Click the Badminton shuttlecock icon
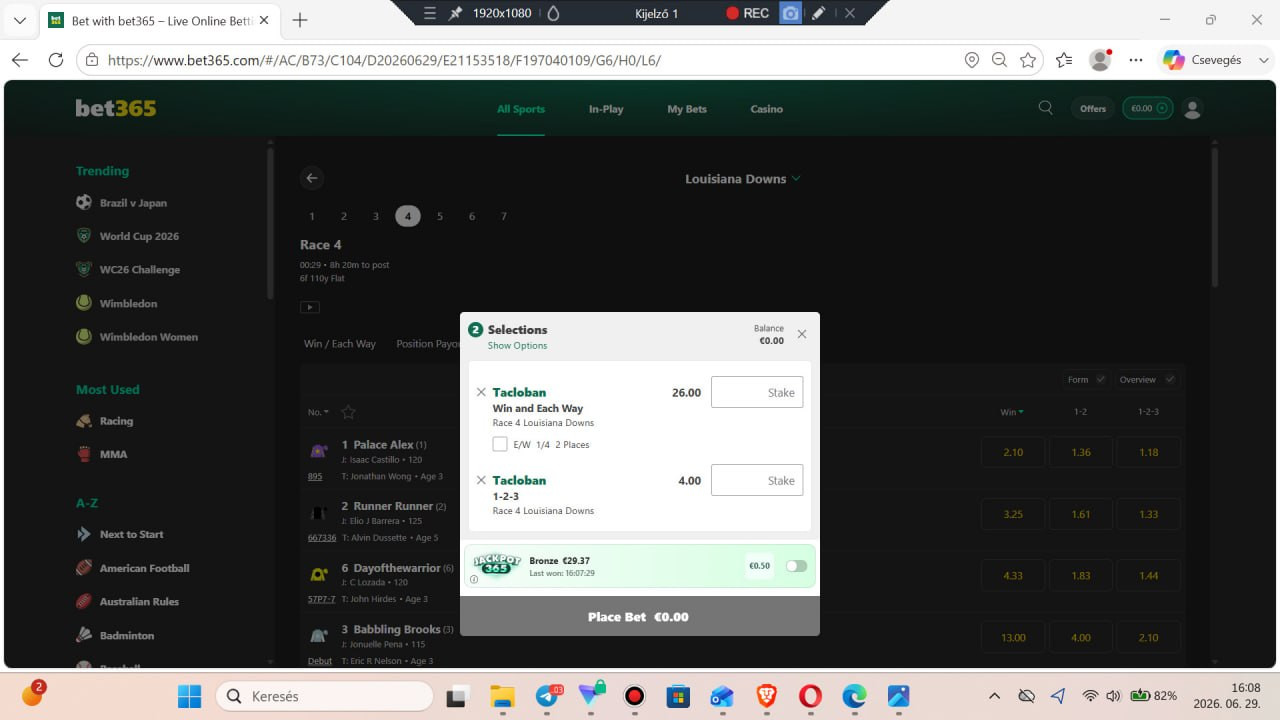The image size is (1280, 720). pyautogui.click(x=84, y=635)
